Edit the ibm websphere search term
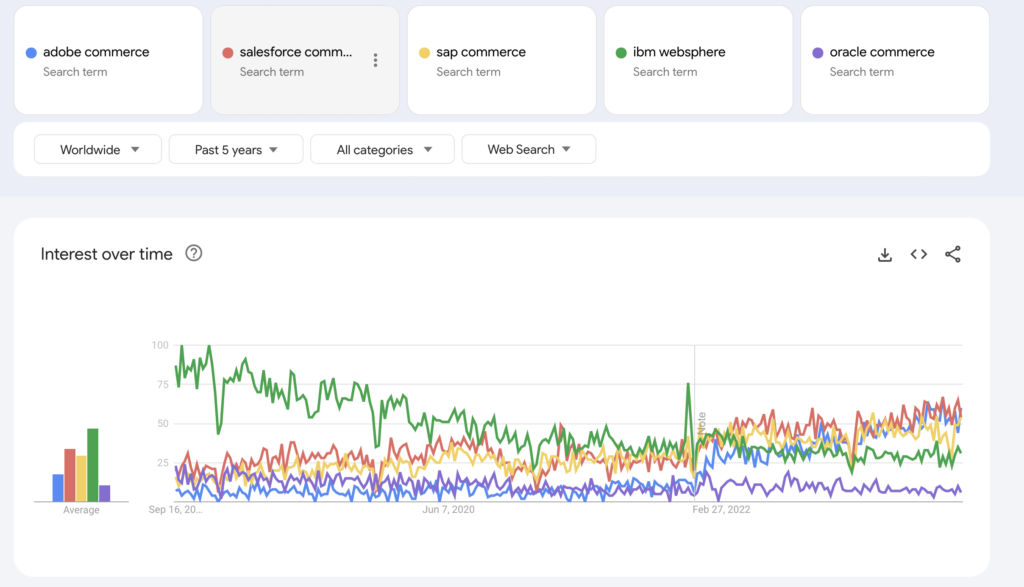This screenshot has height=587, width=1024. 679,52
